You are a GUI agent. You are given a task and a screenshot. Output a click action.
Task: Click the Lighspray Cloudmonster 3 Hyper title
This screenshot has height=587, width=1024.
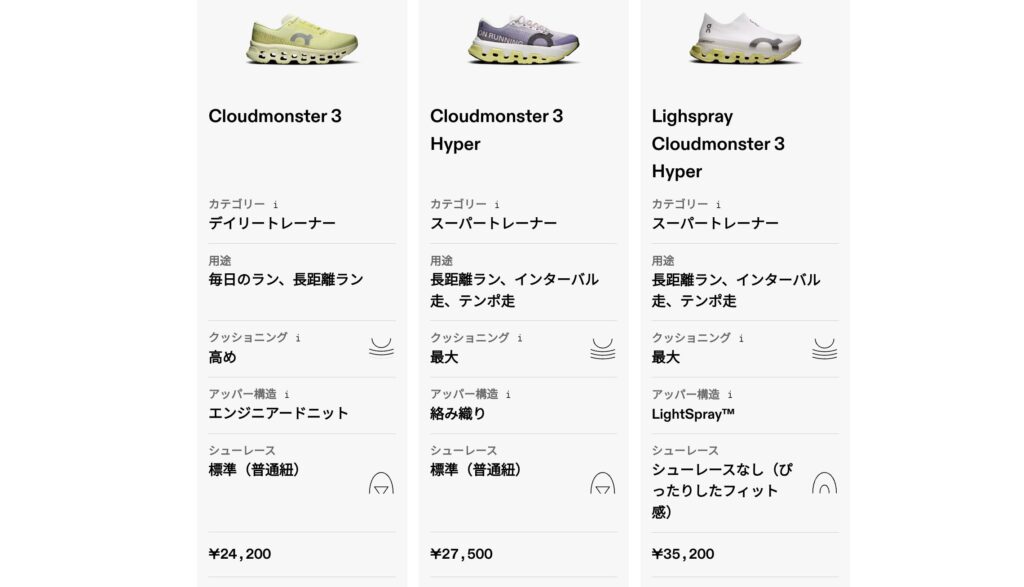[718, 144]
